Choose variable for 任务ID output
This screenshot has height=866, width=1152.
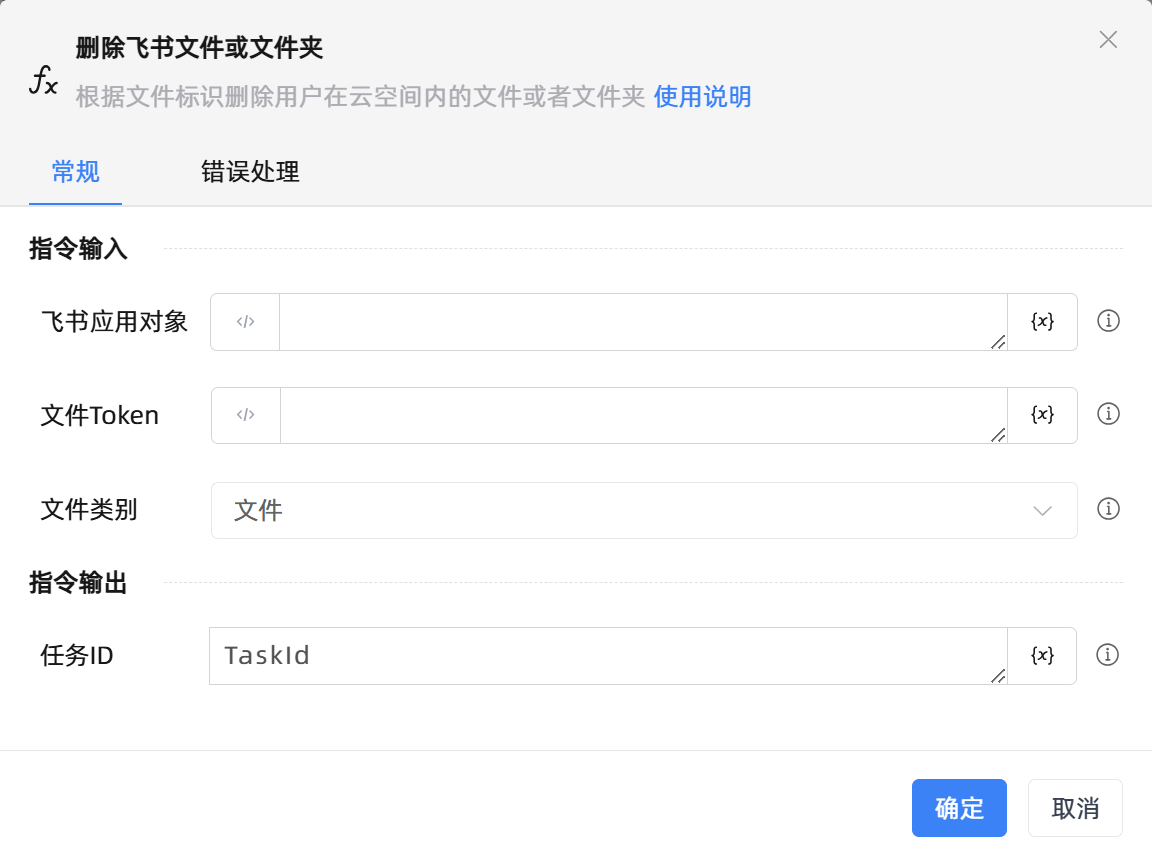click(x=1042, y=655)
